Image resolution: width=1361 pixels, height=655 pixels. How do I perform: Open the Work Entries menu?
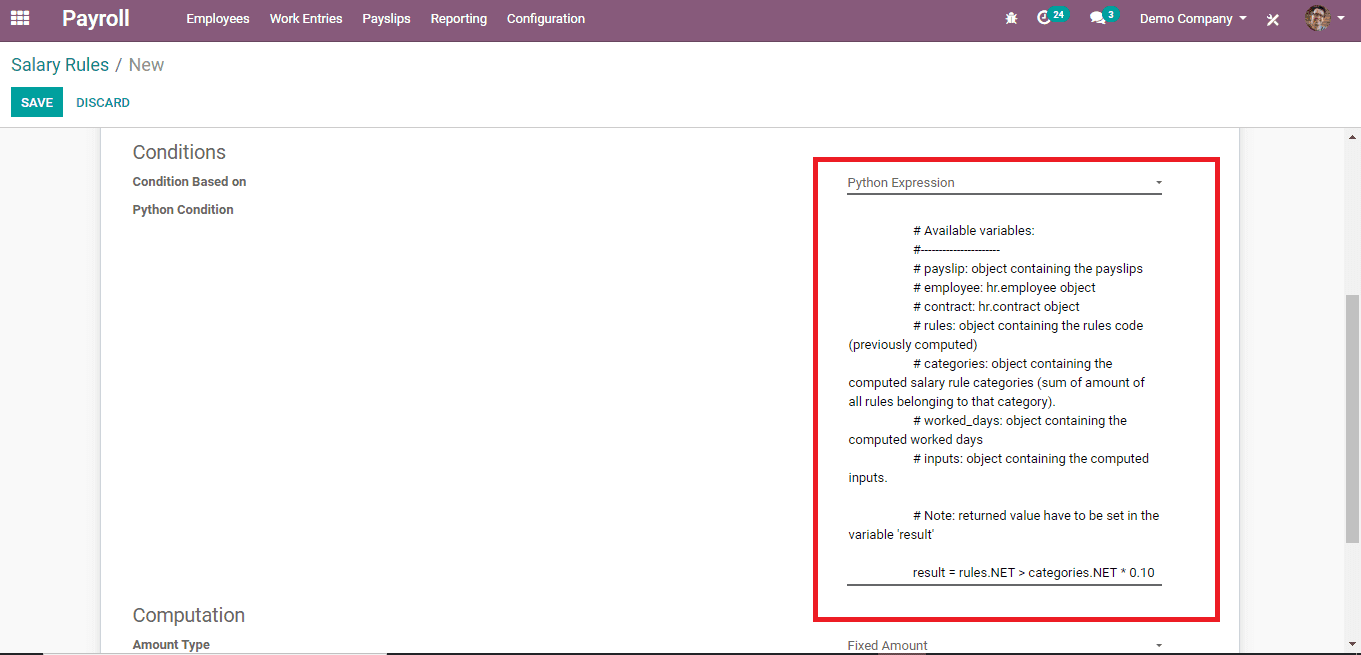(x=306, y=18)
